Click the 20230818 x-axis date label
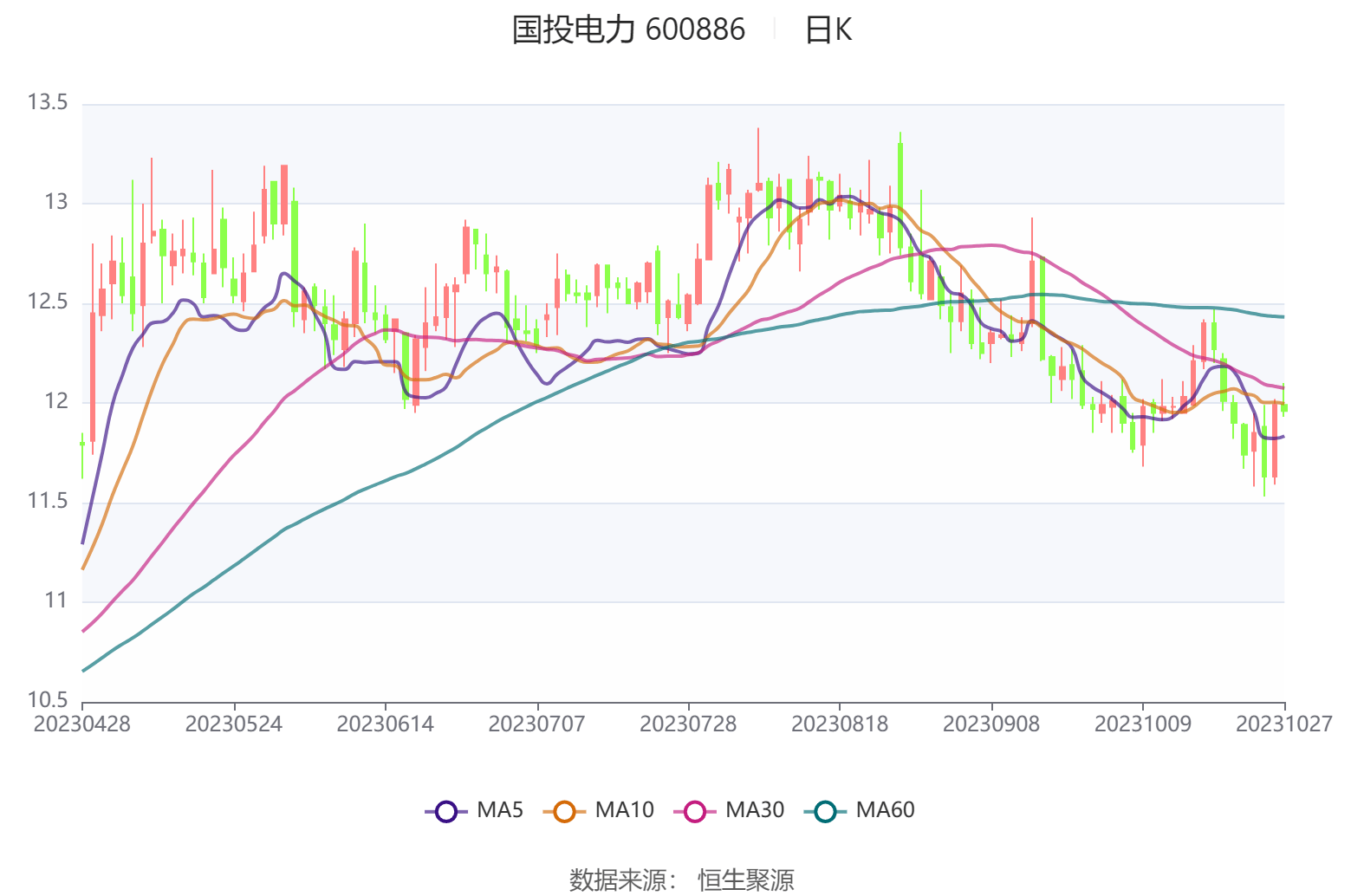 click(x=839, y=724)
